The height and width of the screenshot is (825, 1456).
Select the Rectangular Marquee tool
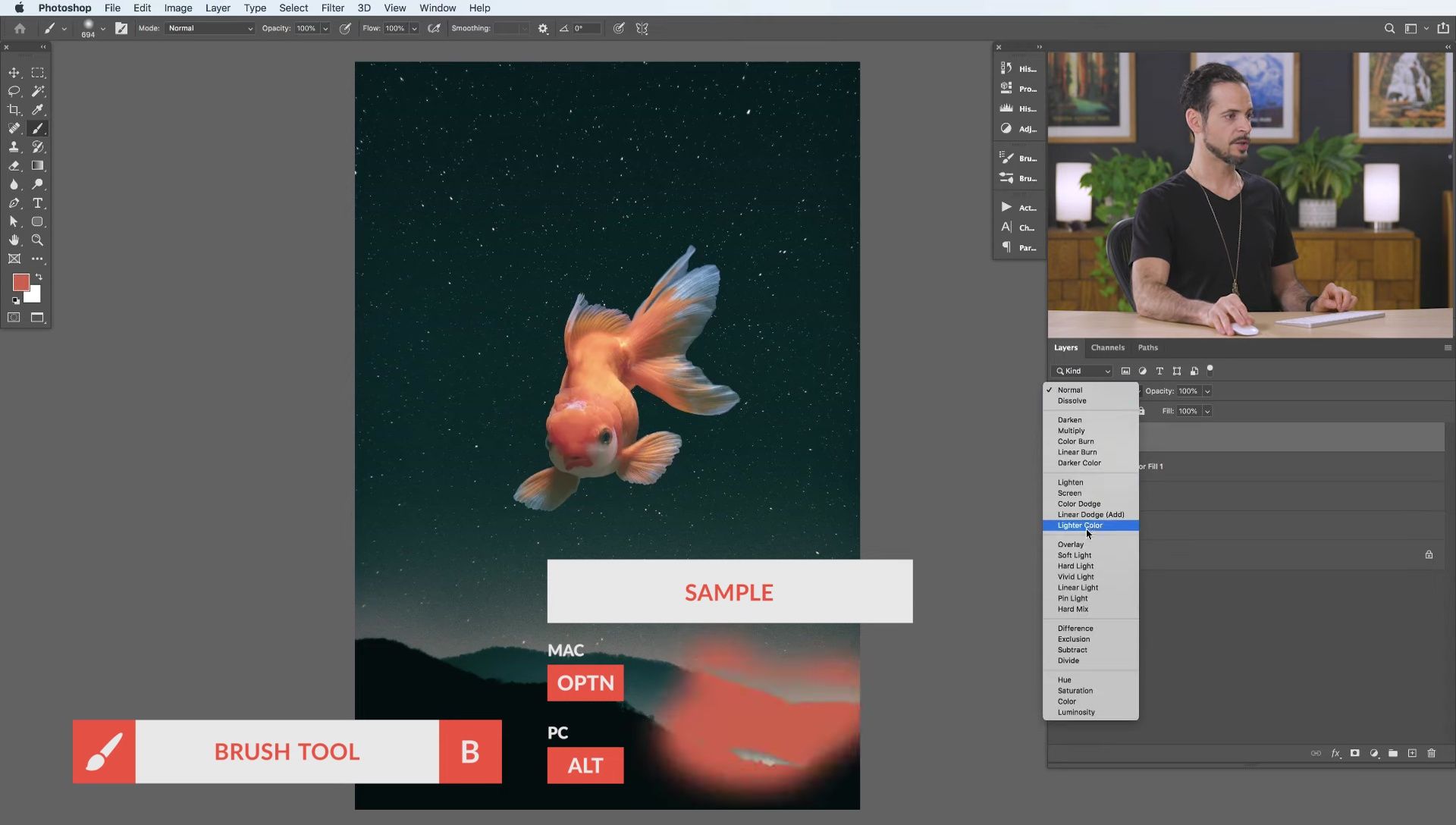pos(37,73)
